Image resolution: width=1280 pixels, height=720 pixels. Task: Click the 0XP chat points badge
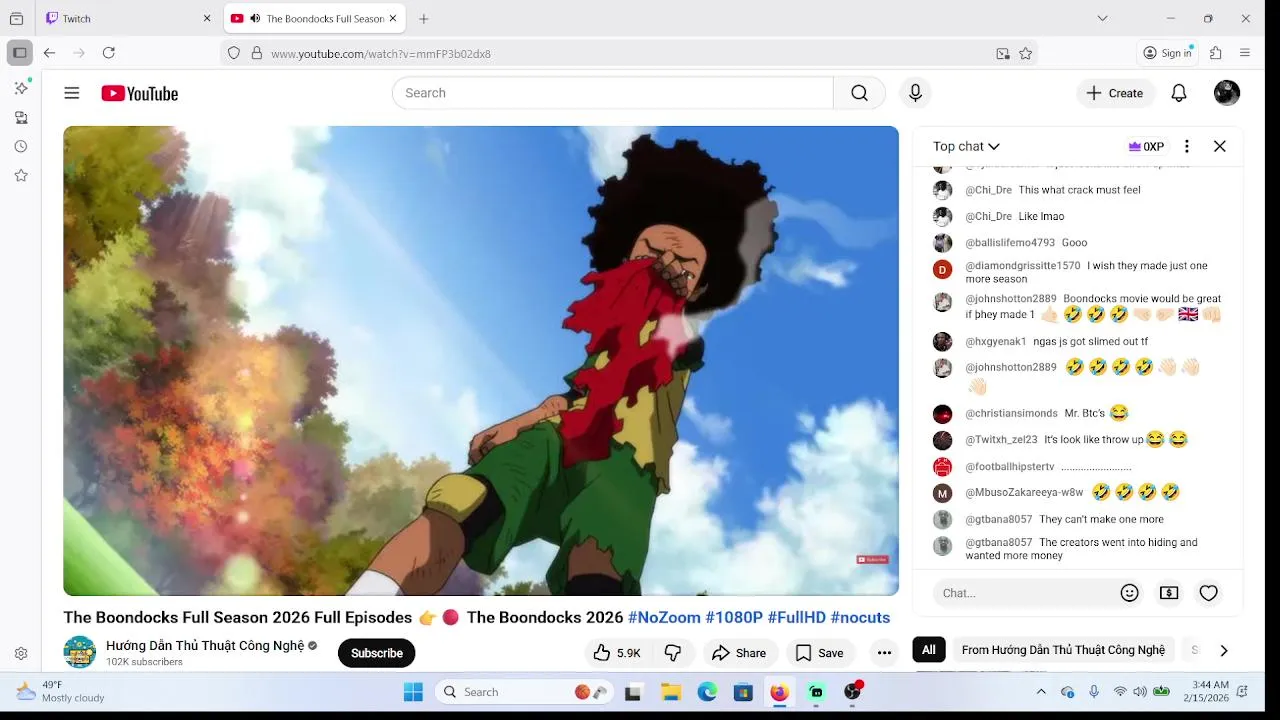click(x=1146, y=146)
